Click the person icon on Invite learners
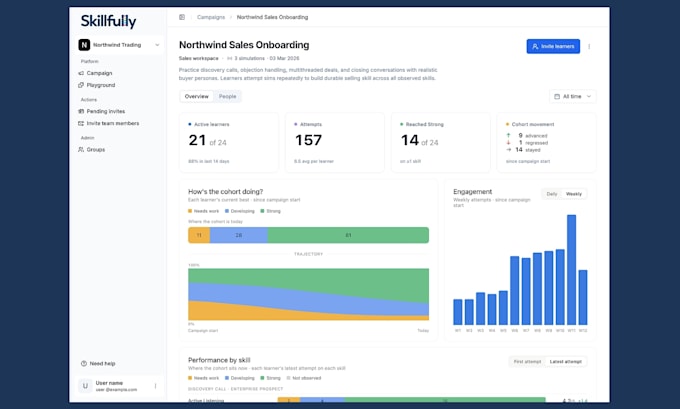The height and width of the screenshot is (409, 680). pos(535,46)
